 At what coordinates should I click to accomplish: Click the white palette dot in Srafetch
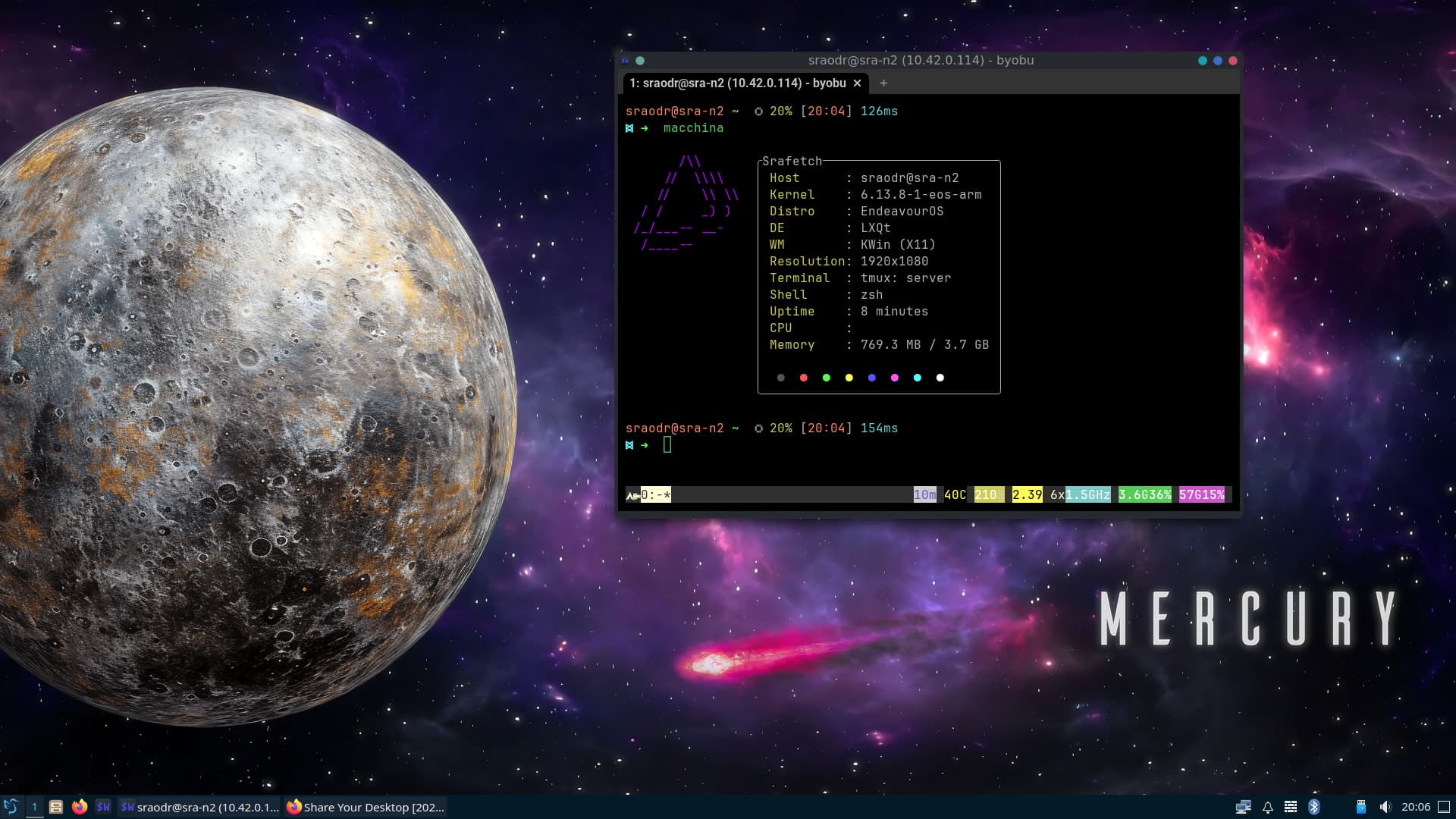coord(940,378)
